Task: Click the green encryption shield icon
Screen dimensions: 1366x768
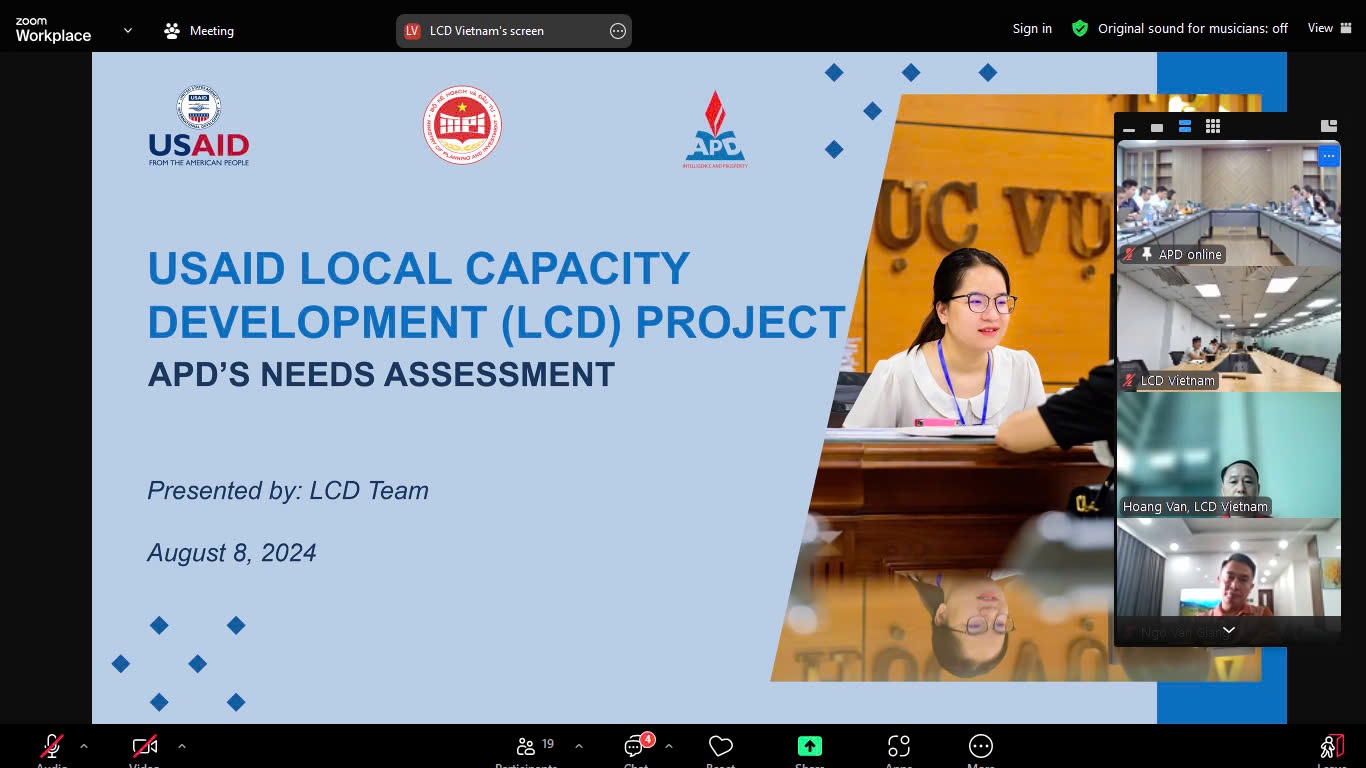Action: tap(1080, 29)
